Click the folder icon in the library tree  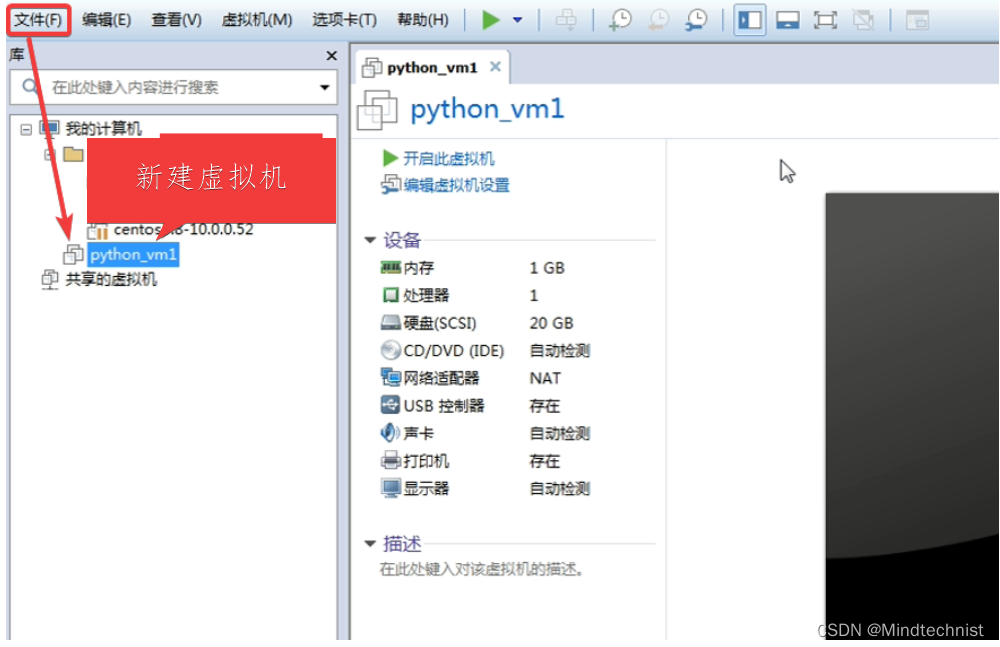tap(73, 154)
